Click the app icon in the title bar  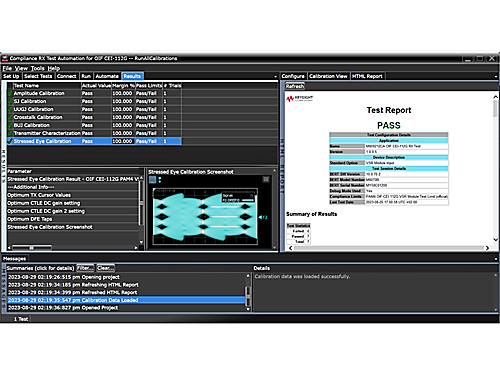point(5,58)
